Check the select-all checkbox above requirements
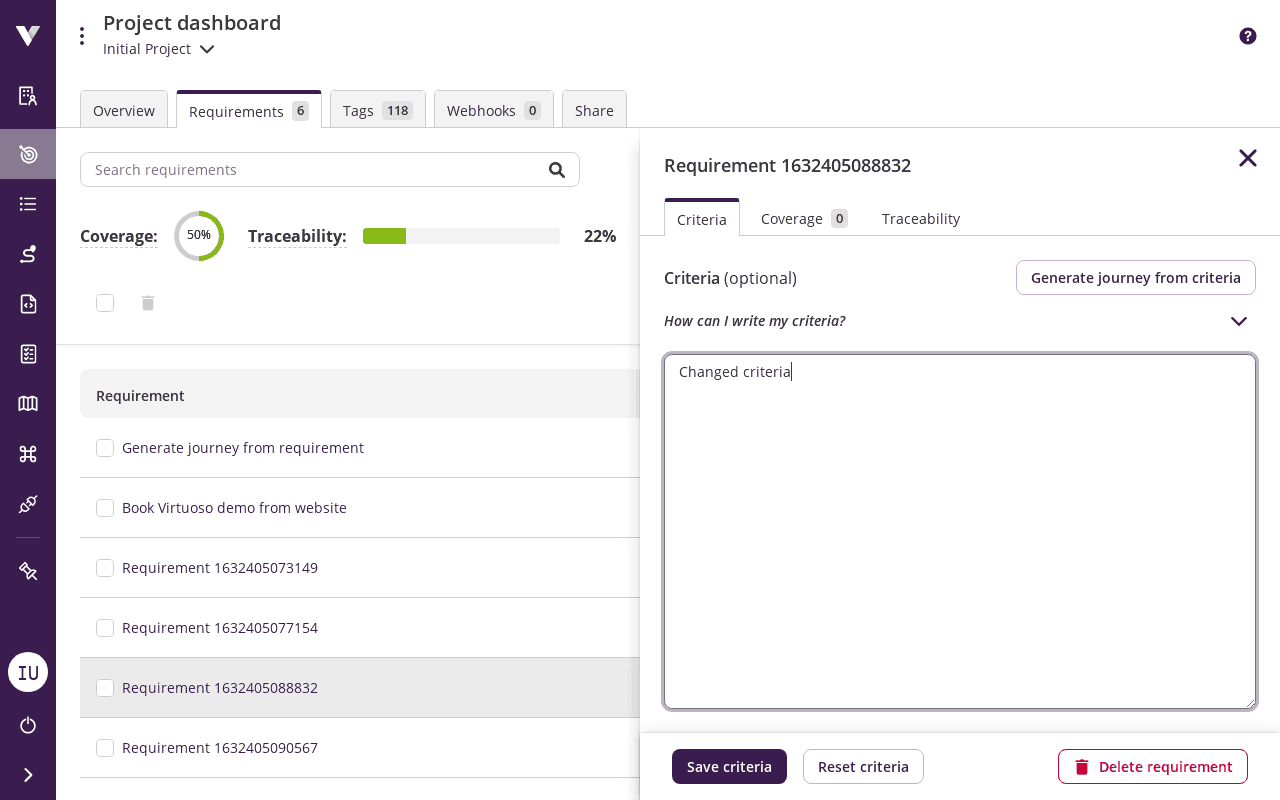Viewport: 1280px width, 800px height. [105, 303]
